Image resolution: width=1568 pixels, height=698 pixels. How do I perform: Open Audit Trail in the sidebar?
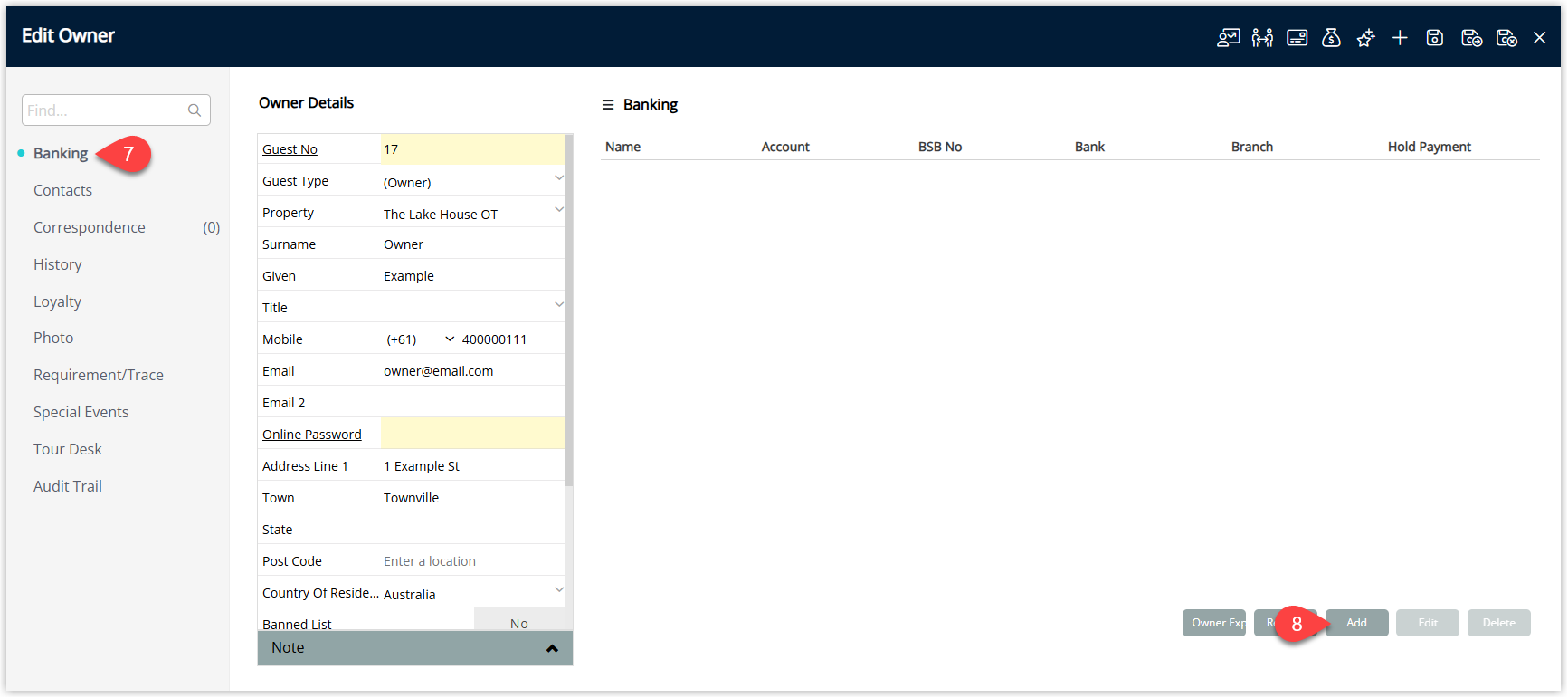pos(67,486)
